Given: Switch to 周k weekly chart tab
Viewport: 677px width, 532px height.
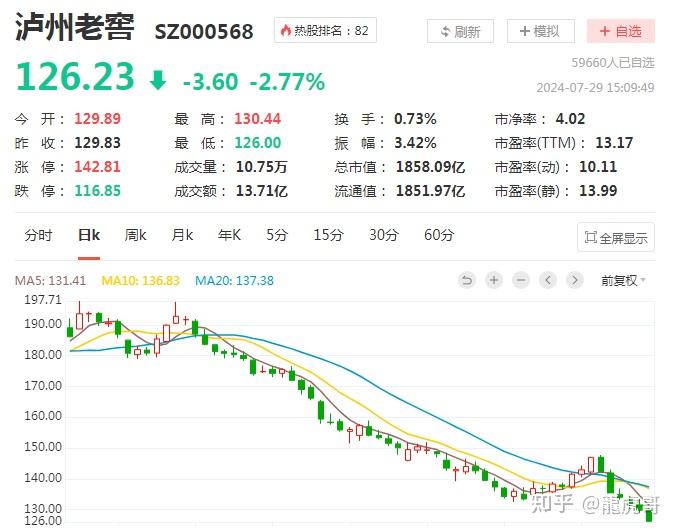Looking at the screenshot, I should [x=136, y=235].
